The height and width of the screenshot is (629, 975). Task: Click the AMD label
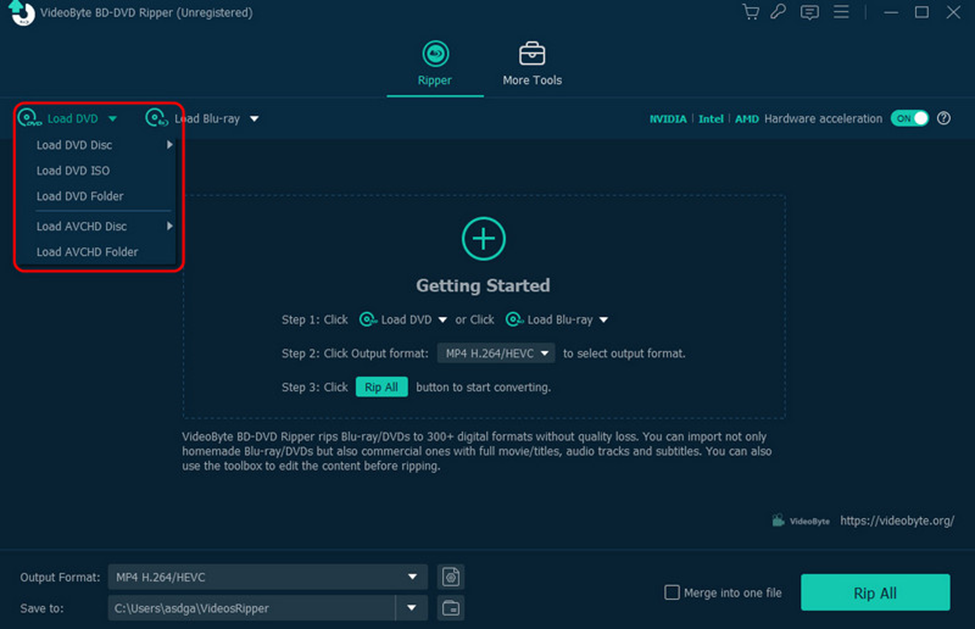(x=747, y=119)
